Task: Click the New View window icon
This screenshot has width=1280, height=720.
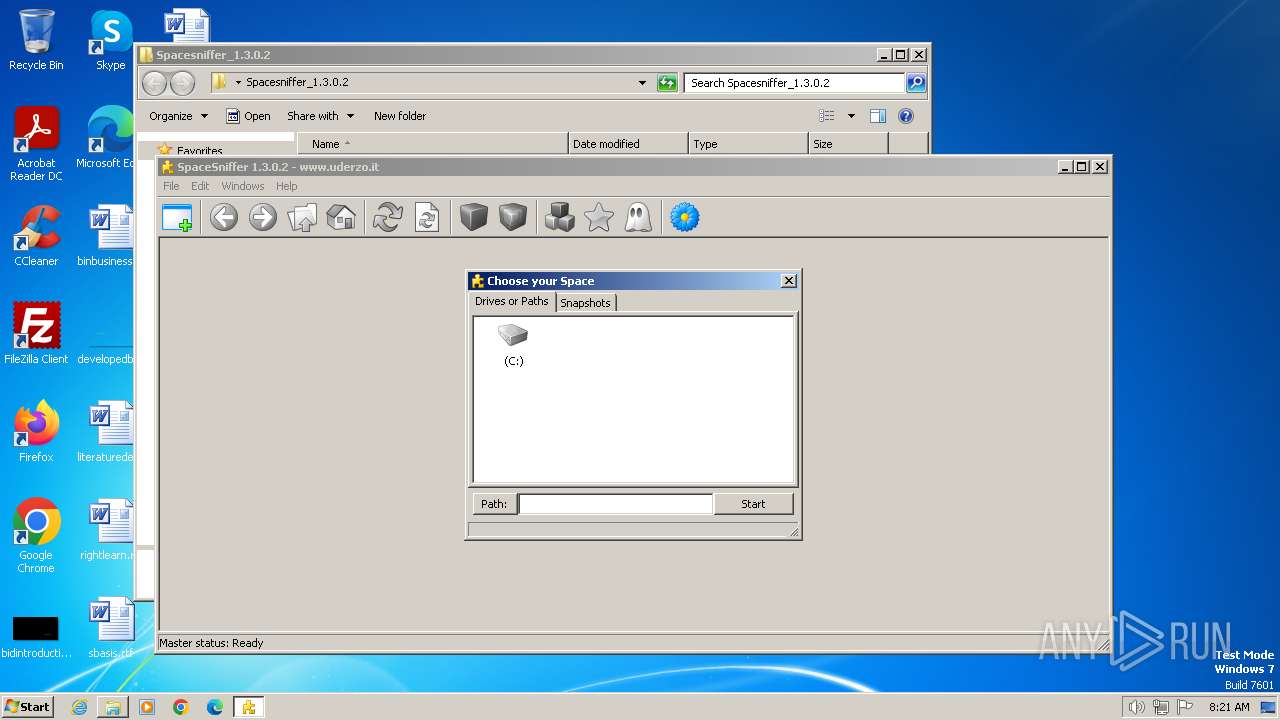Action: 177,217
